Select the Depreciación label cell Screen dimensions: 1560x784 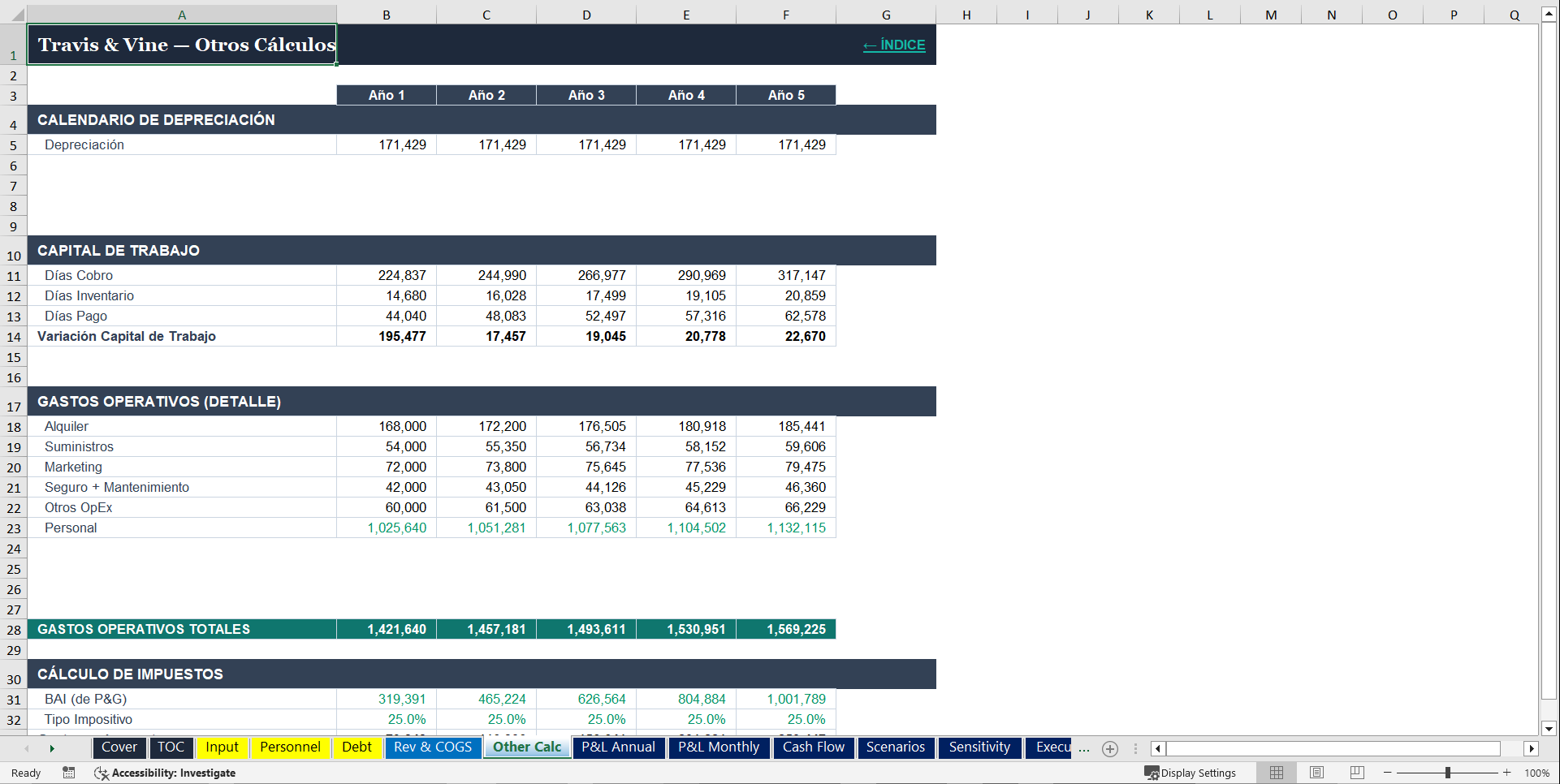click(182, 144)
